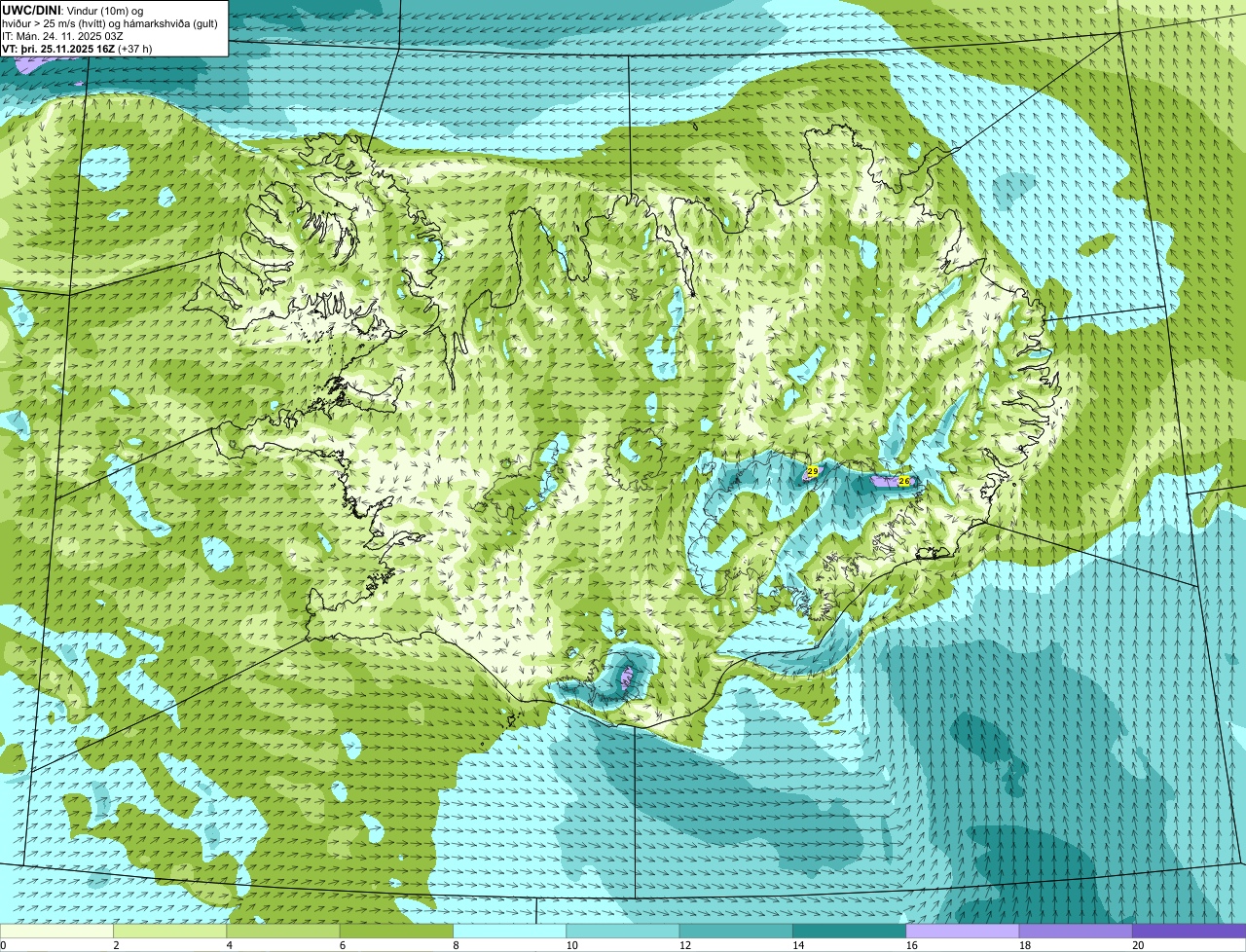Click the 0–2 m/s legend color band
Image resolution: width=1246 pixels, height=952 pixels.
pos(56,931)
